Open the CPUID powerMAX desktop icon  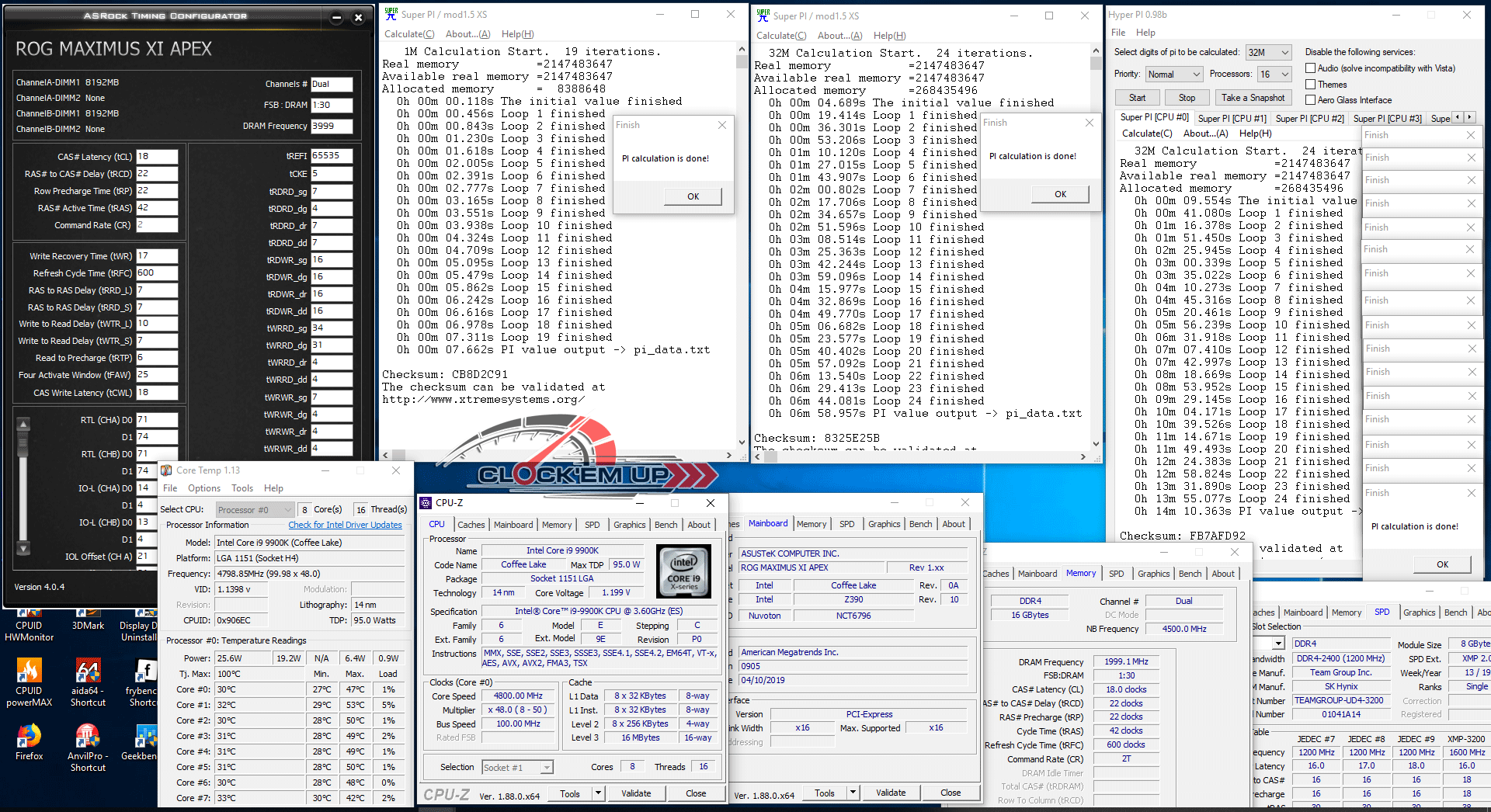coord(29,672)
